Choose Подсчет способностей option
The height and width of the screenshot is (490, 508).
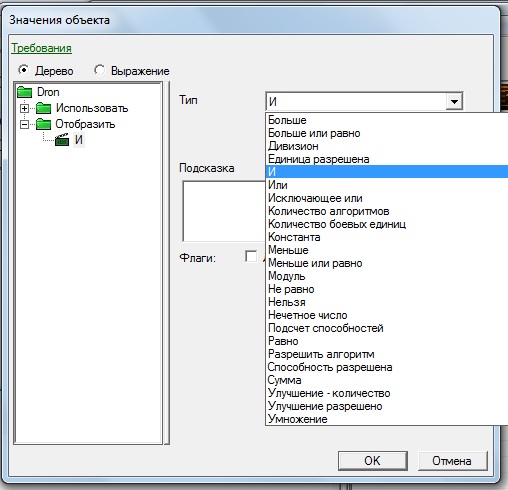click(387, 328)
